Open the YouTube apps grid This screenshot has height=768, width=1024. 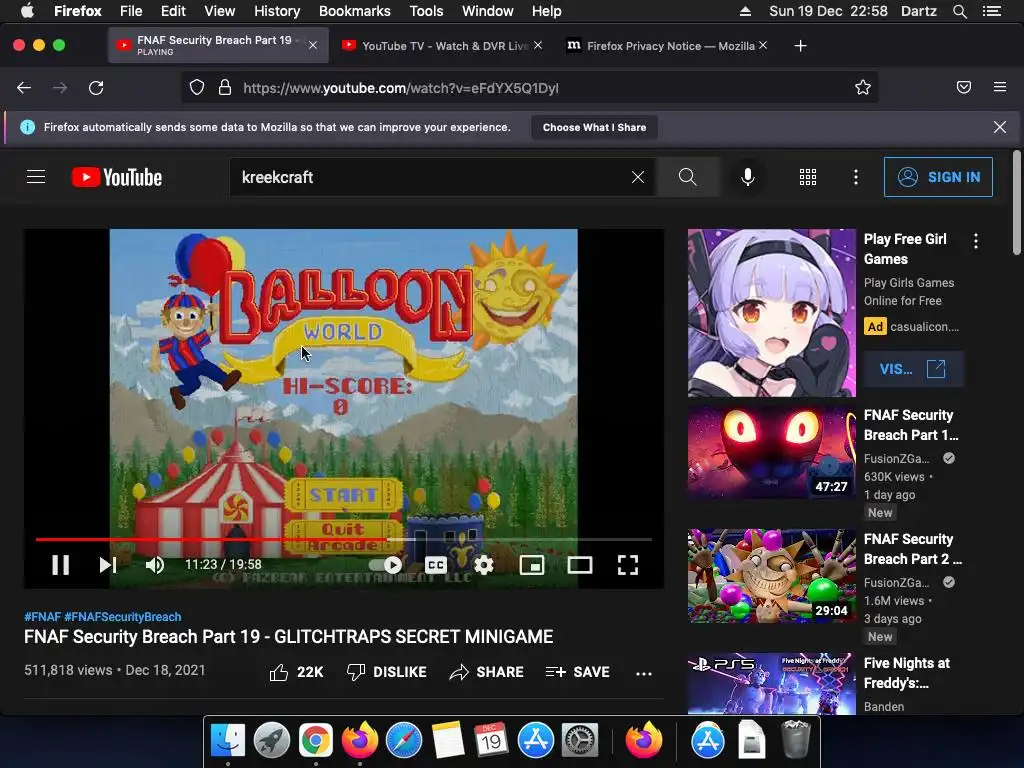coord(808,177)
